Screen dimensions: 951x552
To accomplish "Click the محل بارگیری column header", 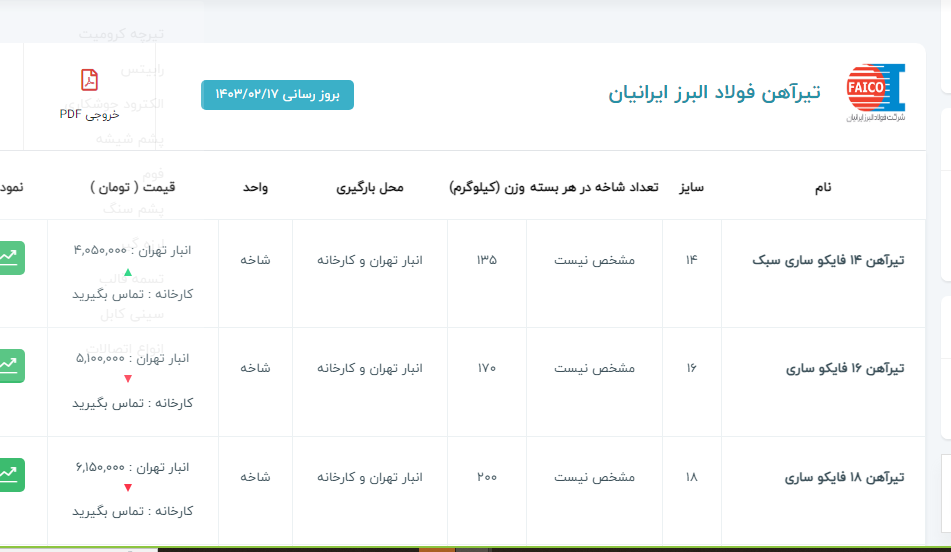I will 369,187.
